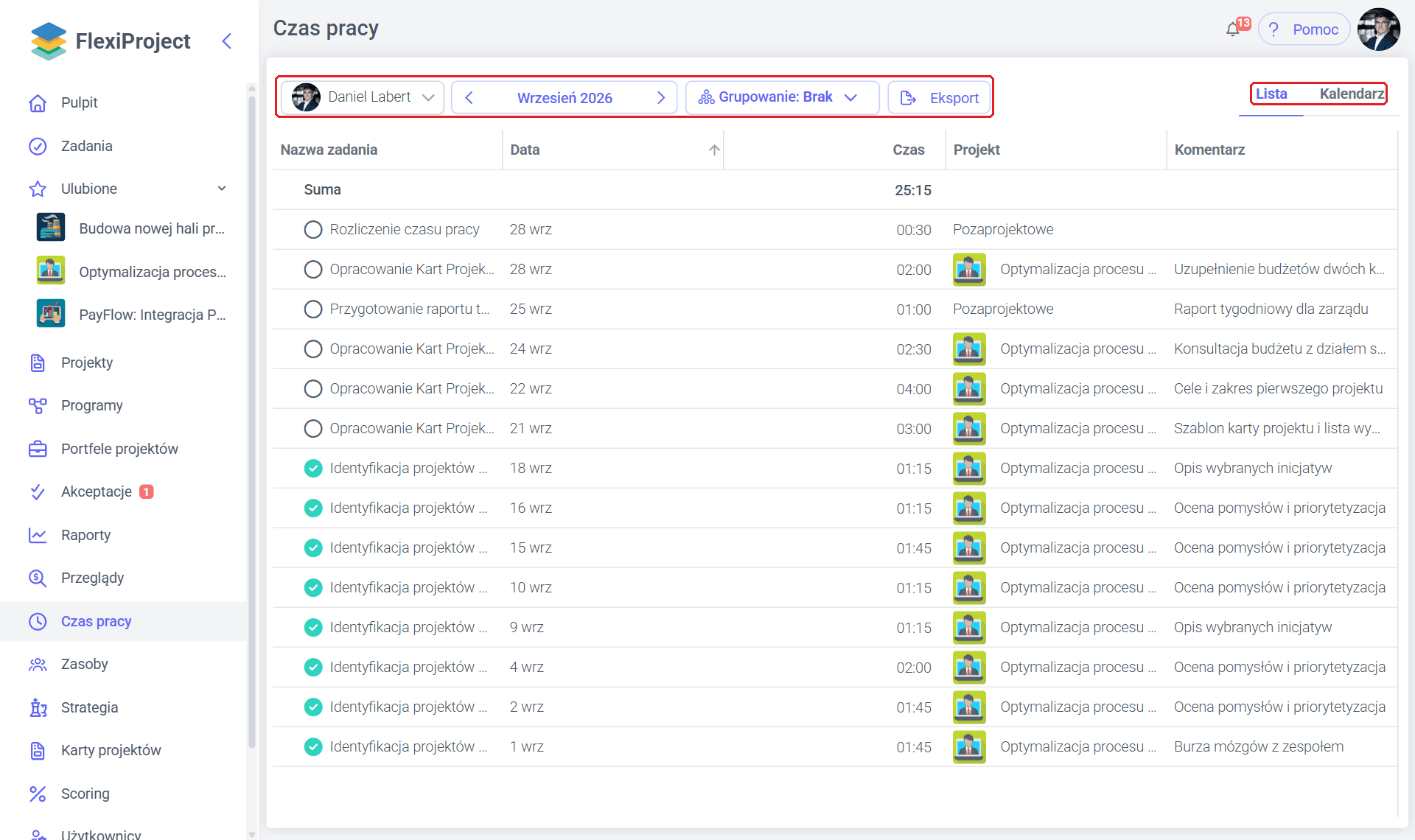
Task: Go to next month arrow
Action: [x=661, y=98]
